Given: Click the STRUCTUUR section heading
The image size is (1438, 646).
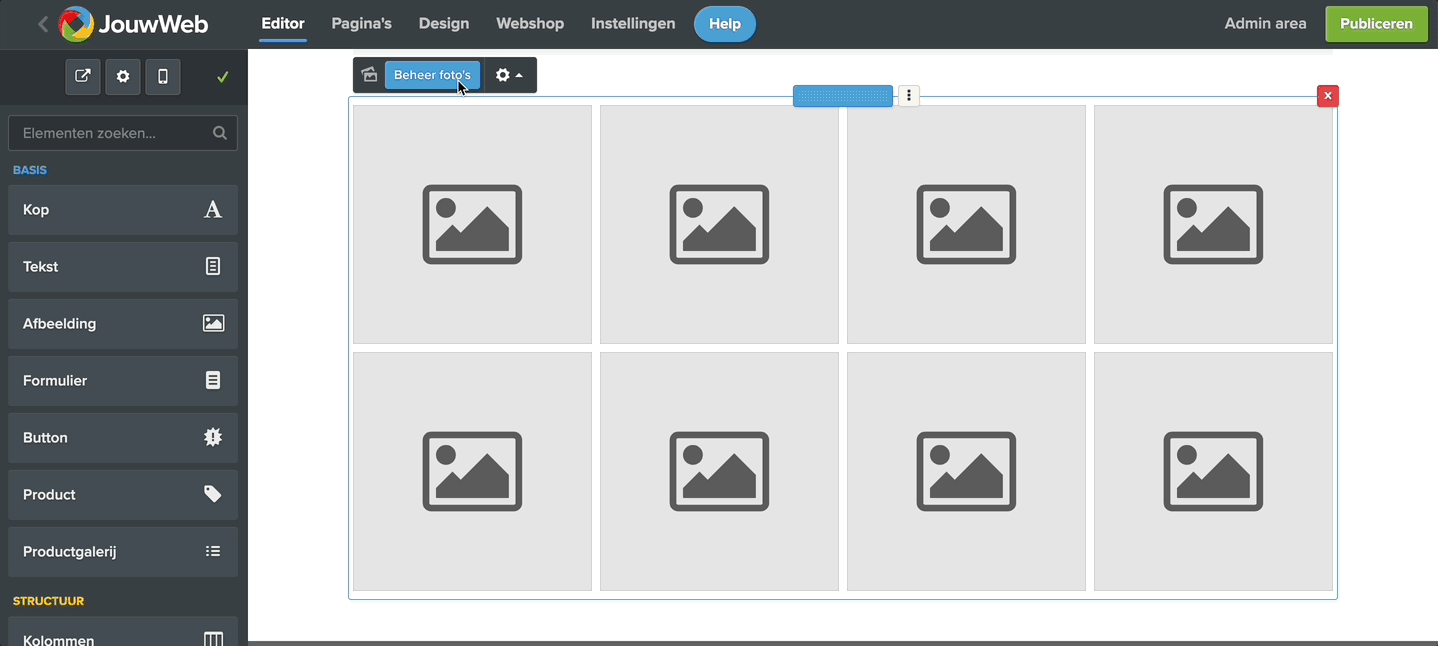Looking at the screenshot, I should click(x=48, y=601).
